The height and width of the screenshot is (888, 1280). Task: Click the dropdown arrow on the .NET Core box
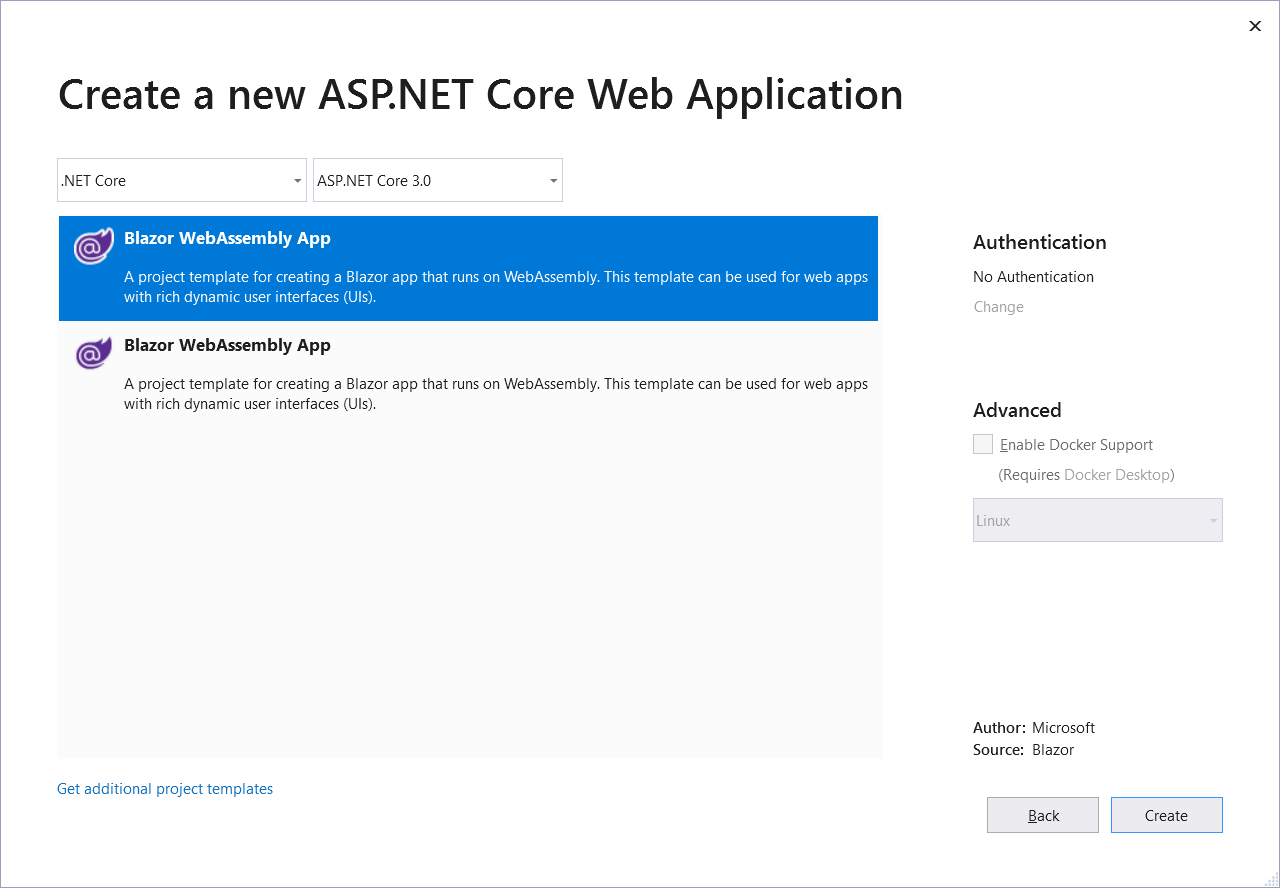(x=296, y=180)
